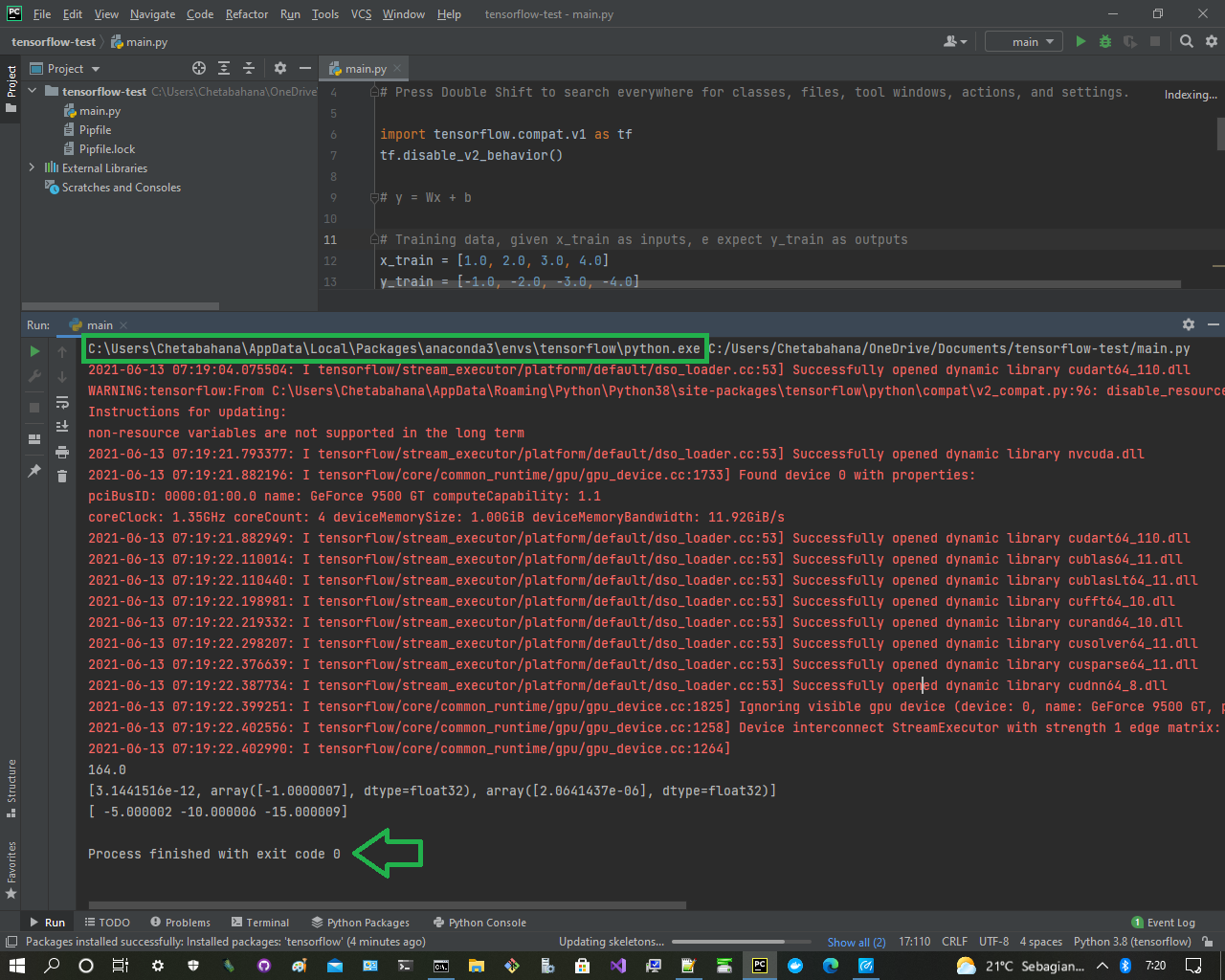Click Show all (2) background tasks link
Viewport: 1225px width, 980px height.
857,942
